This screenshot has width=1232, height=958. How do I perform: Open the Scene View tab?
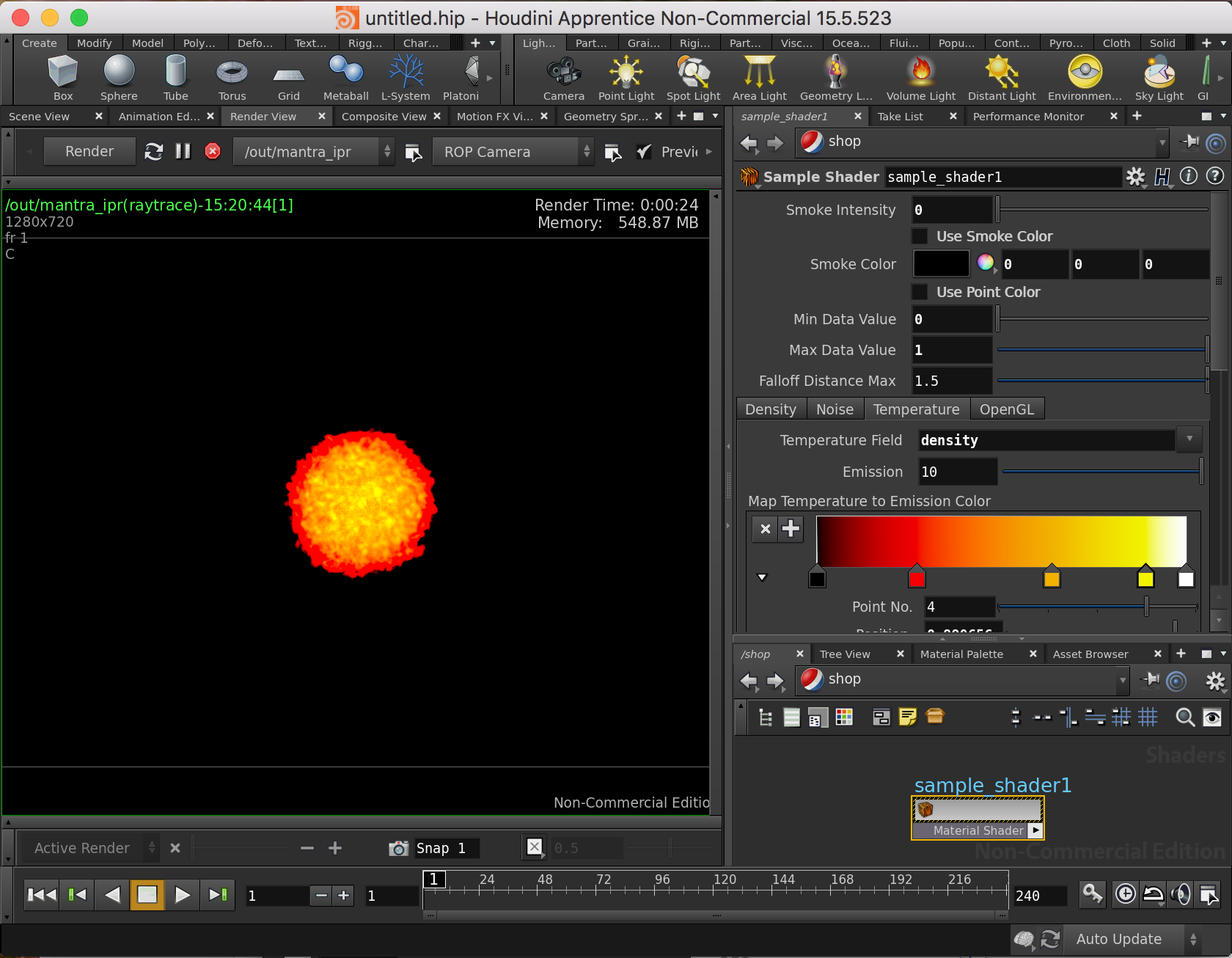tap(40, 117)
